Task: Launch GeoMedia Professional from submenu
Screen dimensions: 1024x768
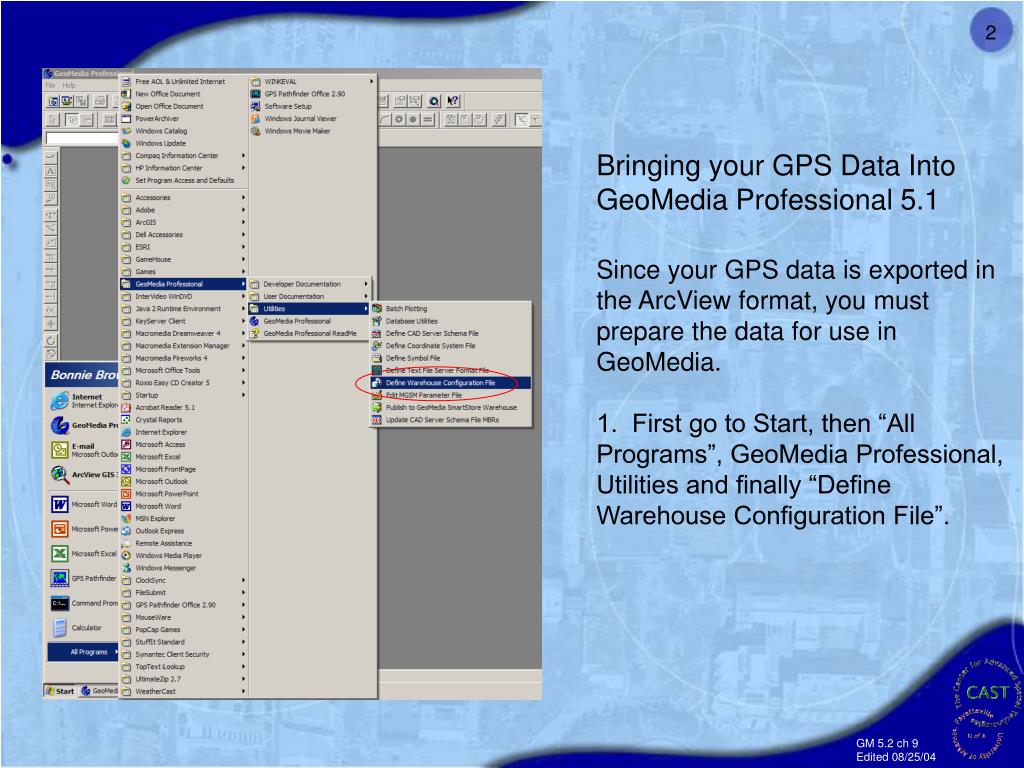Action: [x=310, y=321]
